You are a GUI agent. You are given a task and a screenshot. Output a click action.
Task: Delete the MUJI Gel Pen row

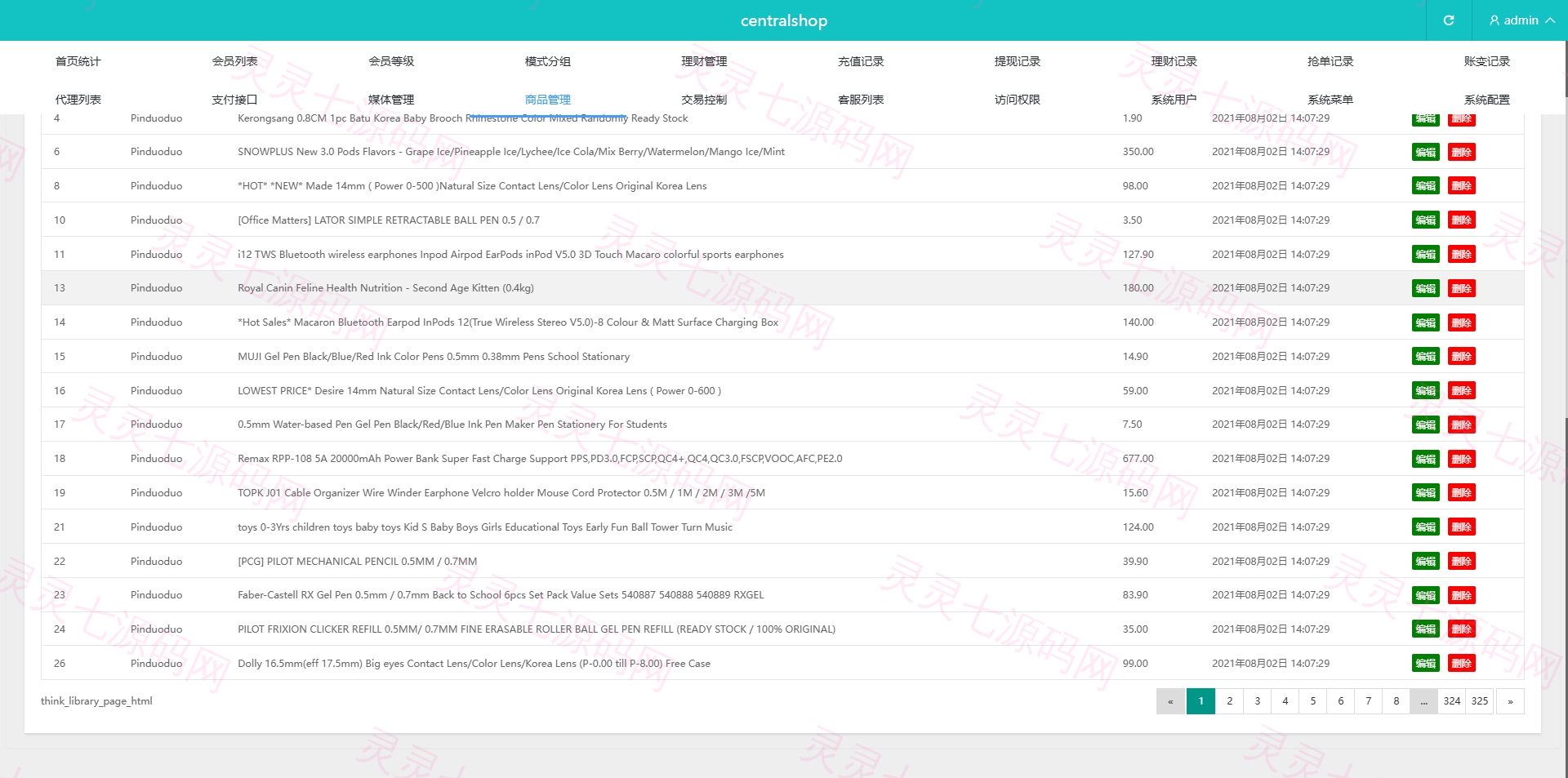[x=1462, y=357]
